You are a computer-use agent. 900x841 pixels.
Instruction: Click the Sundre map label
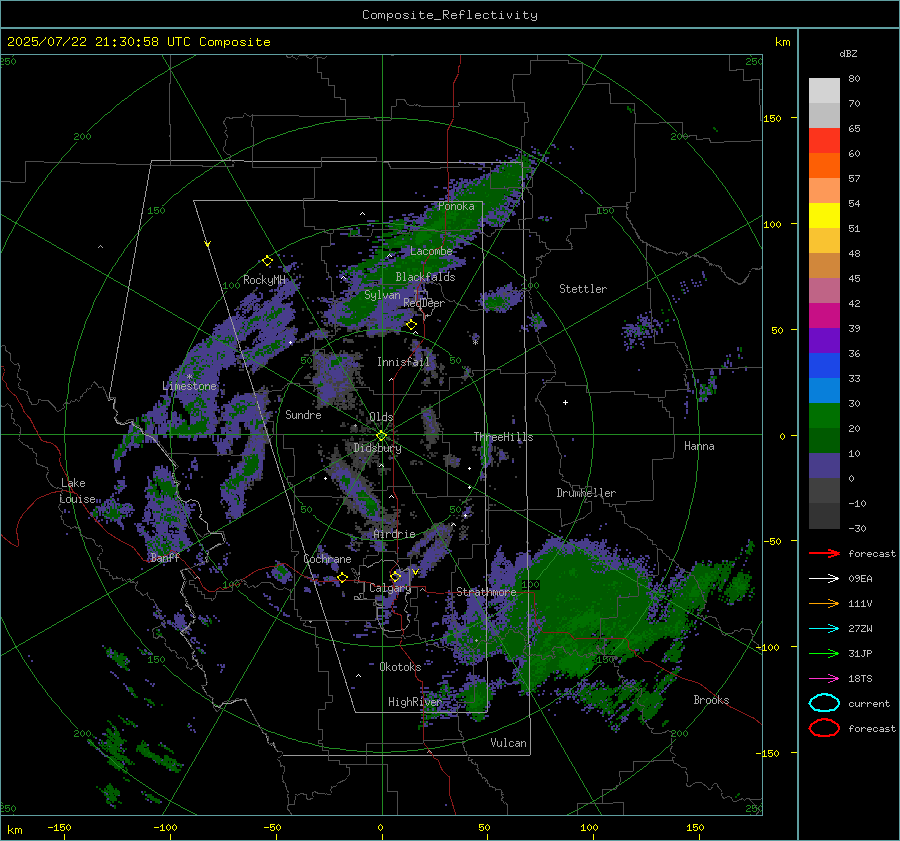(x=303, y=414)
